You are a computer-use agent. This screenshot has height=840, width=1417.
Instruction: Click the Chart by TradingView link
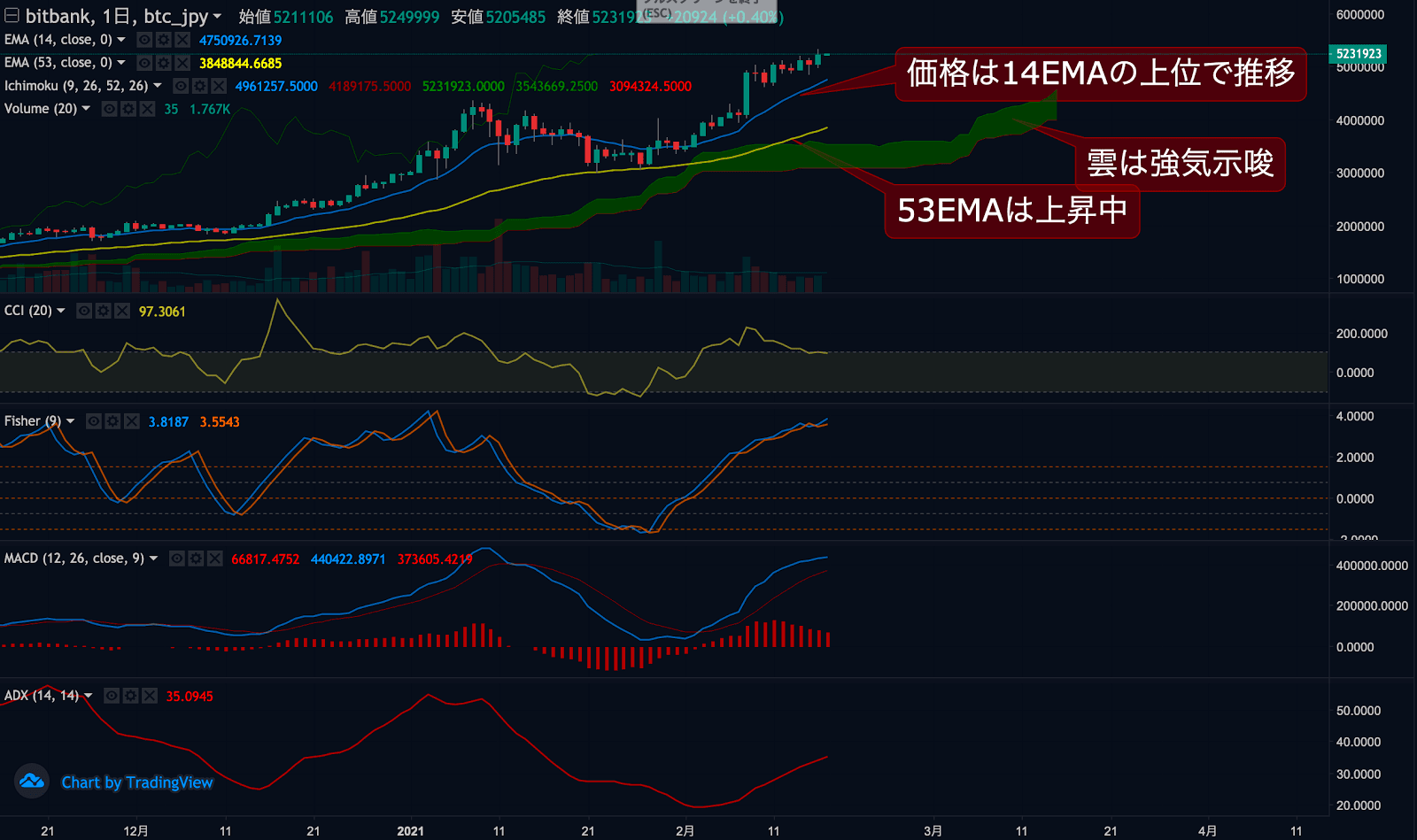pyautogui.click(x=137, y=782)
